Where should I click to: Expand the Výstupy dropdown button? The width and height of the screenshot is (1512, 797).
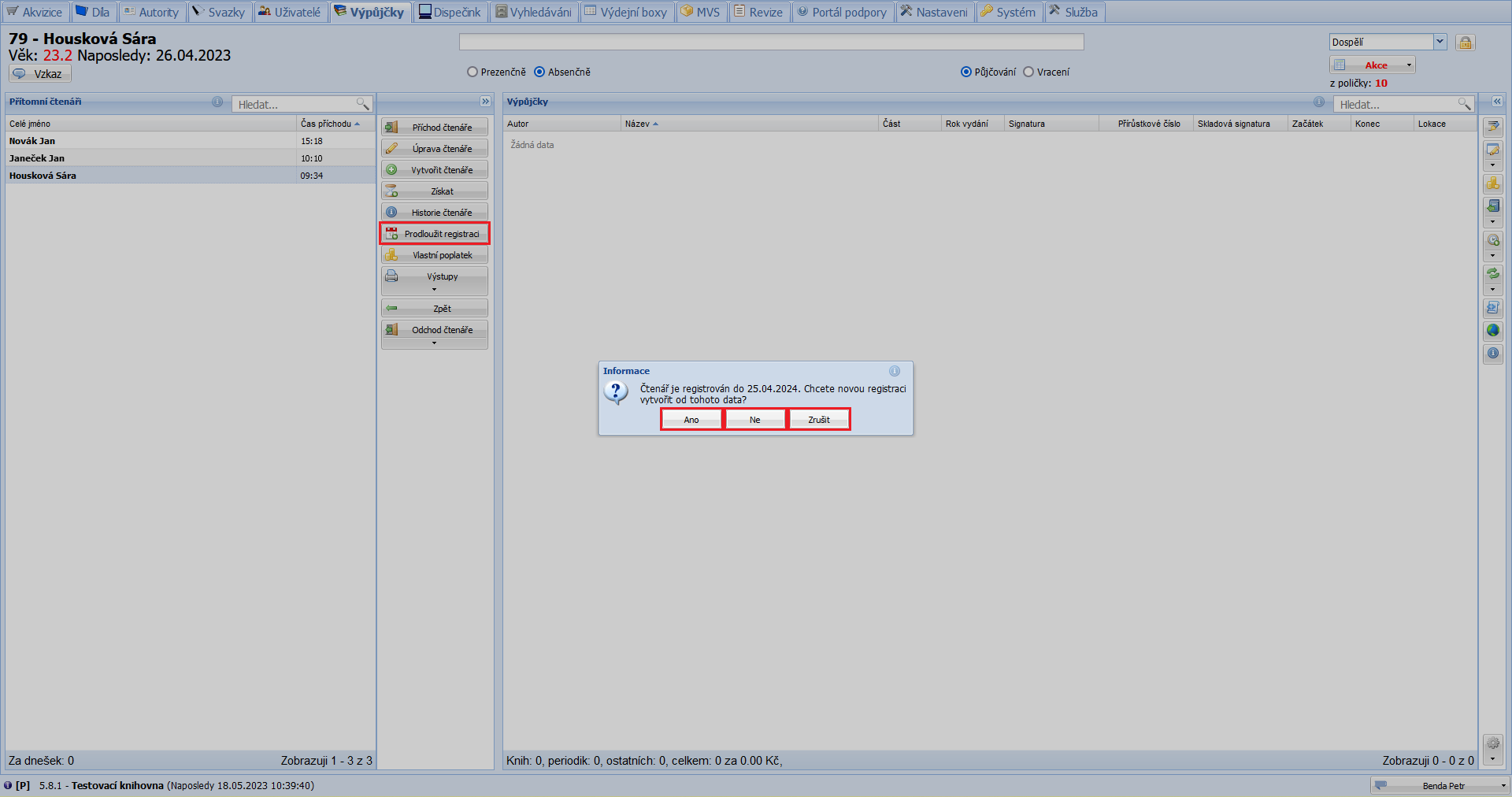(435, 281)
